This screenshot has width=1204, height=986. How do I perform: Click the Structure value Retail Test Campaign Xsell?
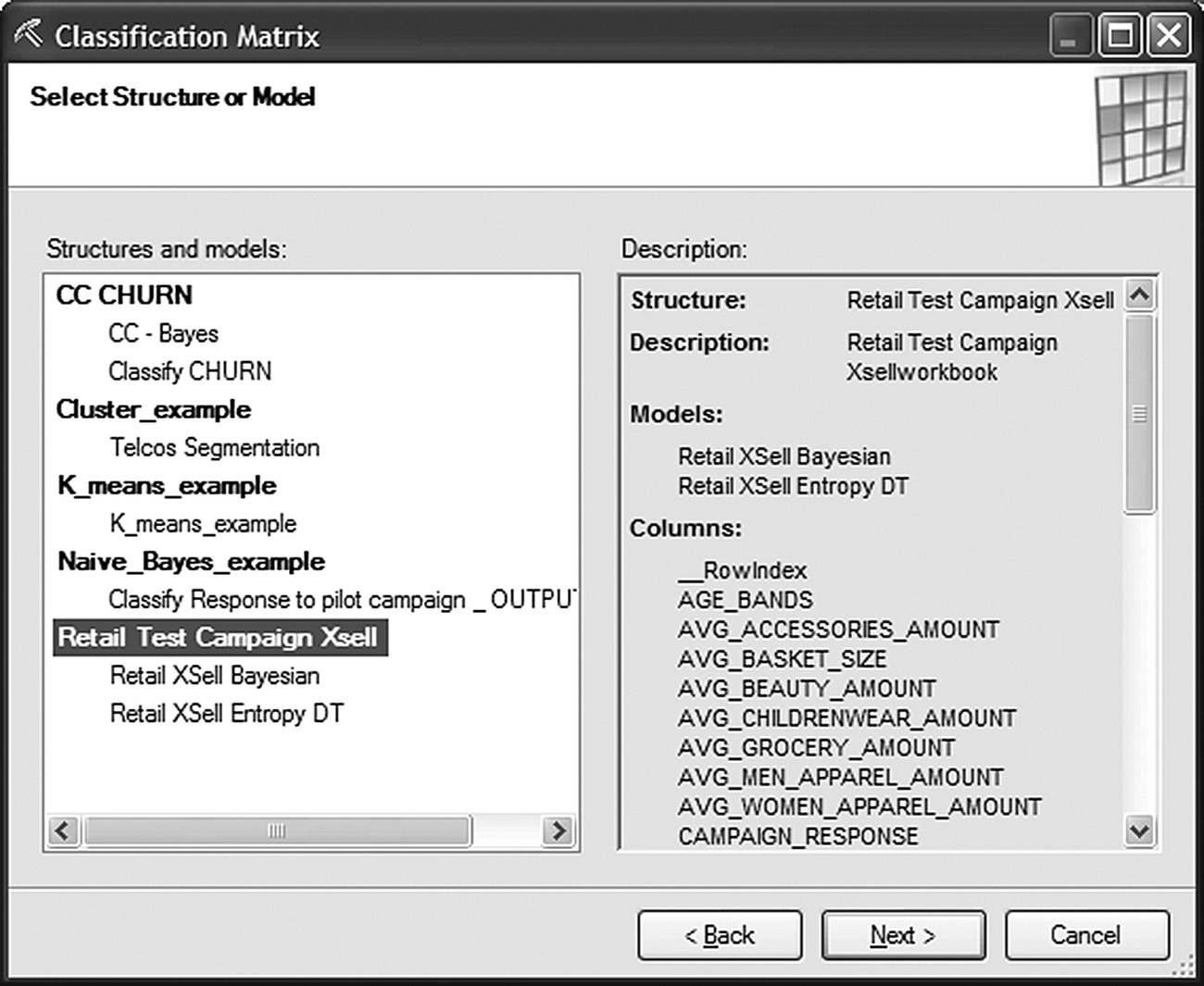(981, 301)
